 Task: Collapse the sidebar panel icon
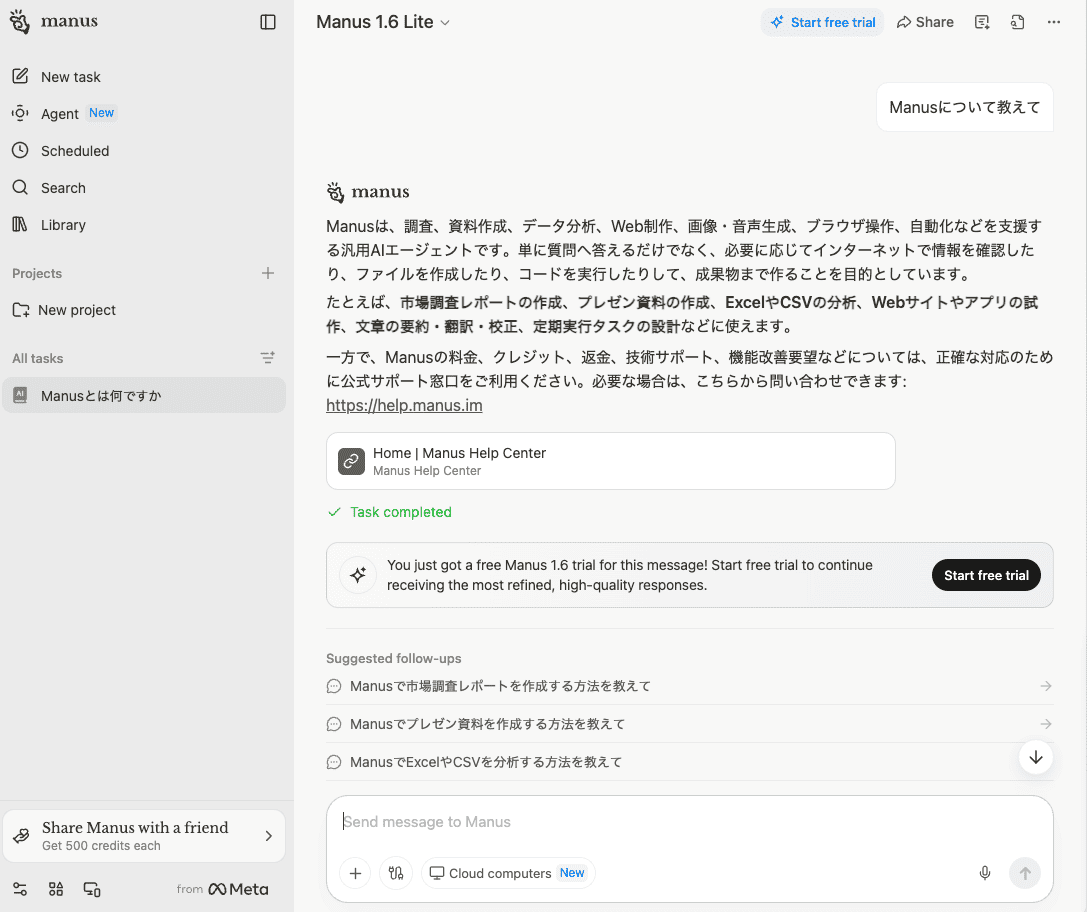tap(268, 22)
